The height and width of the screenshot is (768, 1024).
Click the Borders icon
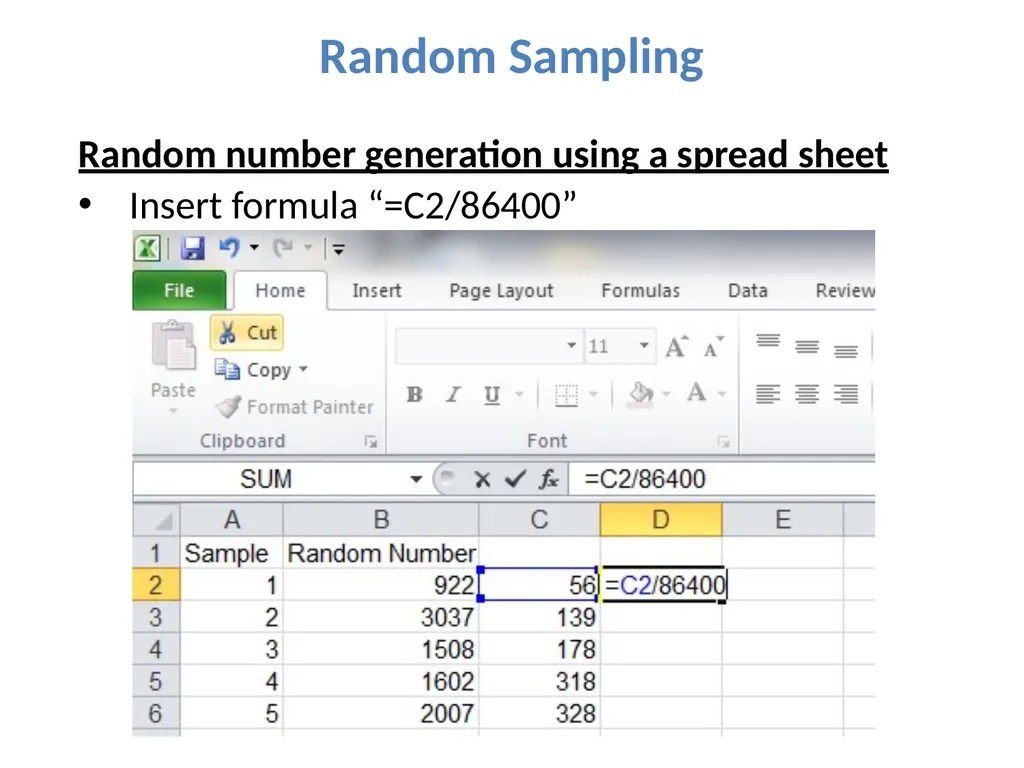coord(566,394)
